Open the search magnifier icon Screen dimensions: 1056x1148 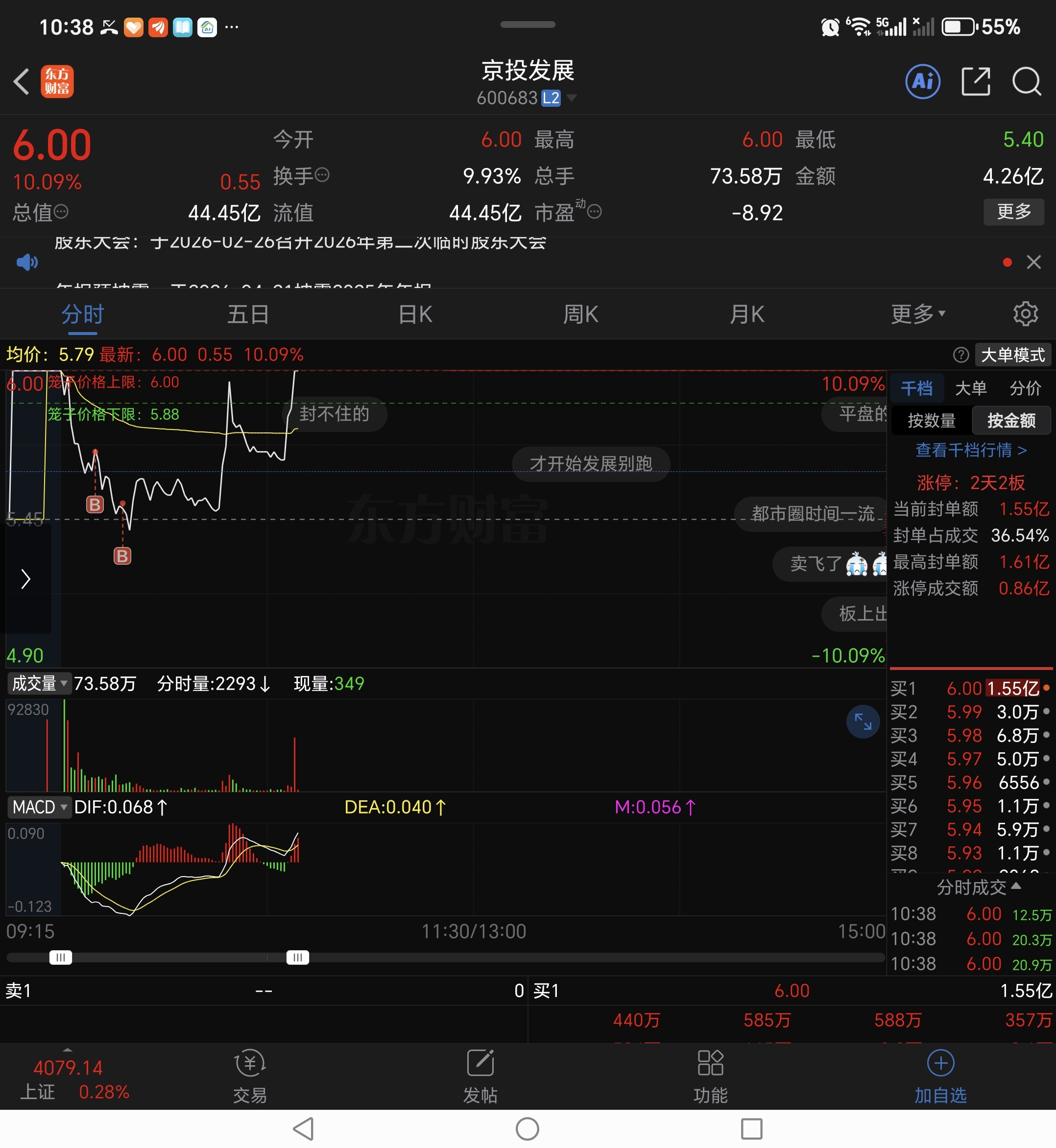tap(1026, 82)
